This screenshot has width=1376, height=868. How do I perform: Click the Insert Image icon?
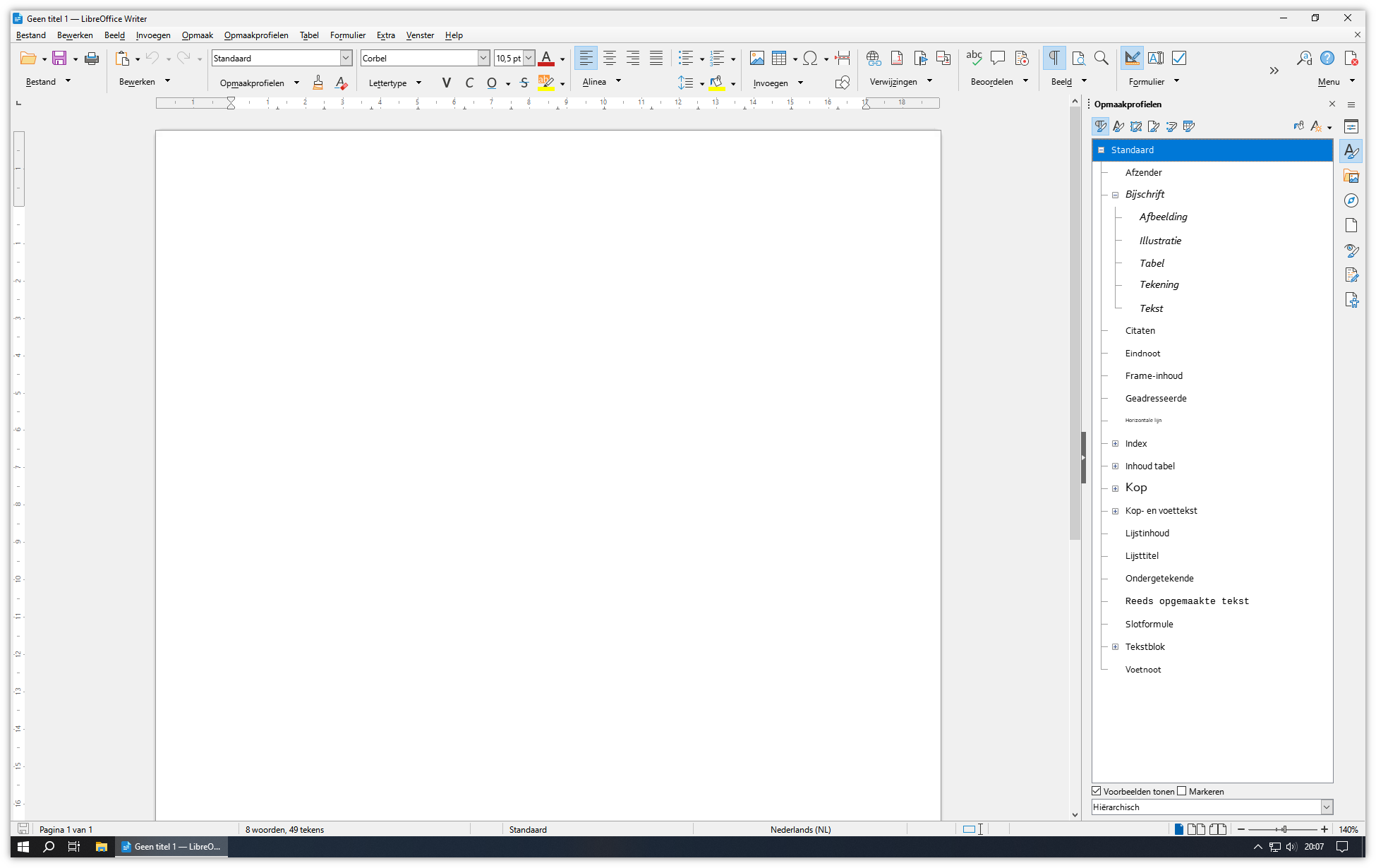[x=756, y=59]
